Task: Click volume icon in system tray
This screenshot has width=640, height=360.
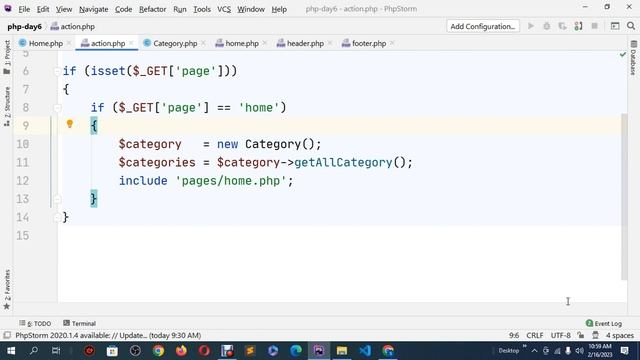Action: pyautogui.click(x=579, y=351)
